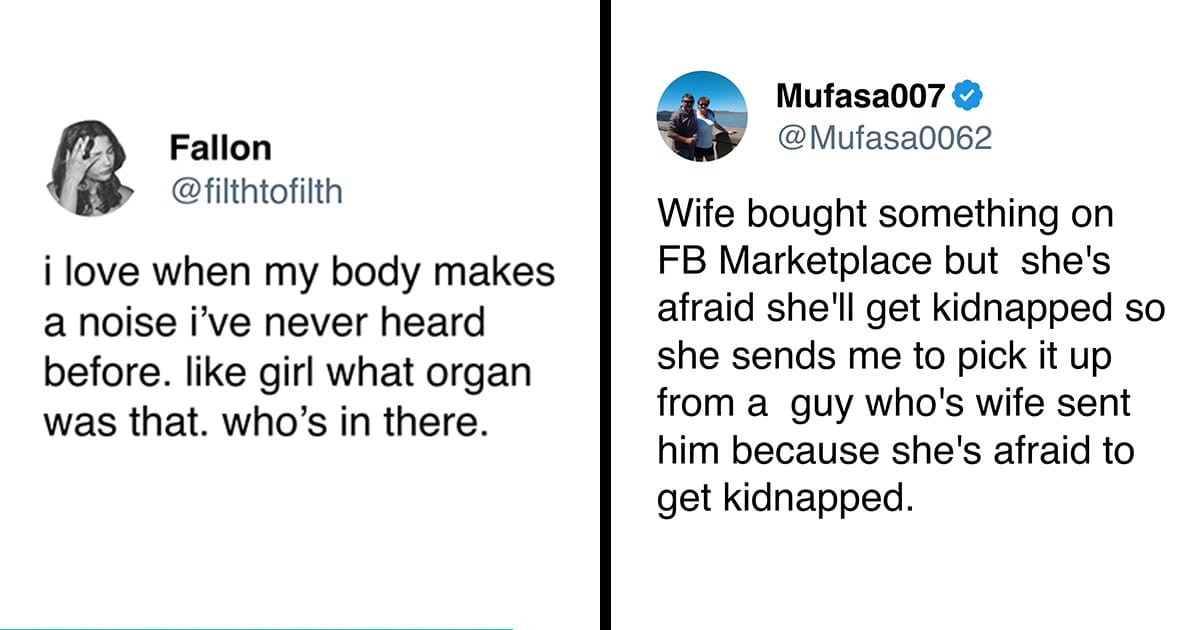Click the final line "get kidnapped."
The width and height of the screenshot is (1200, 630).
(x=785, y=497)
